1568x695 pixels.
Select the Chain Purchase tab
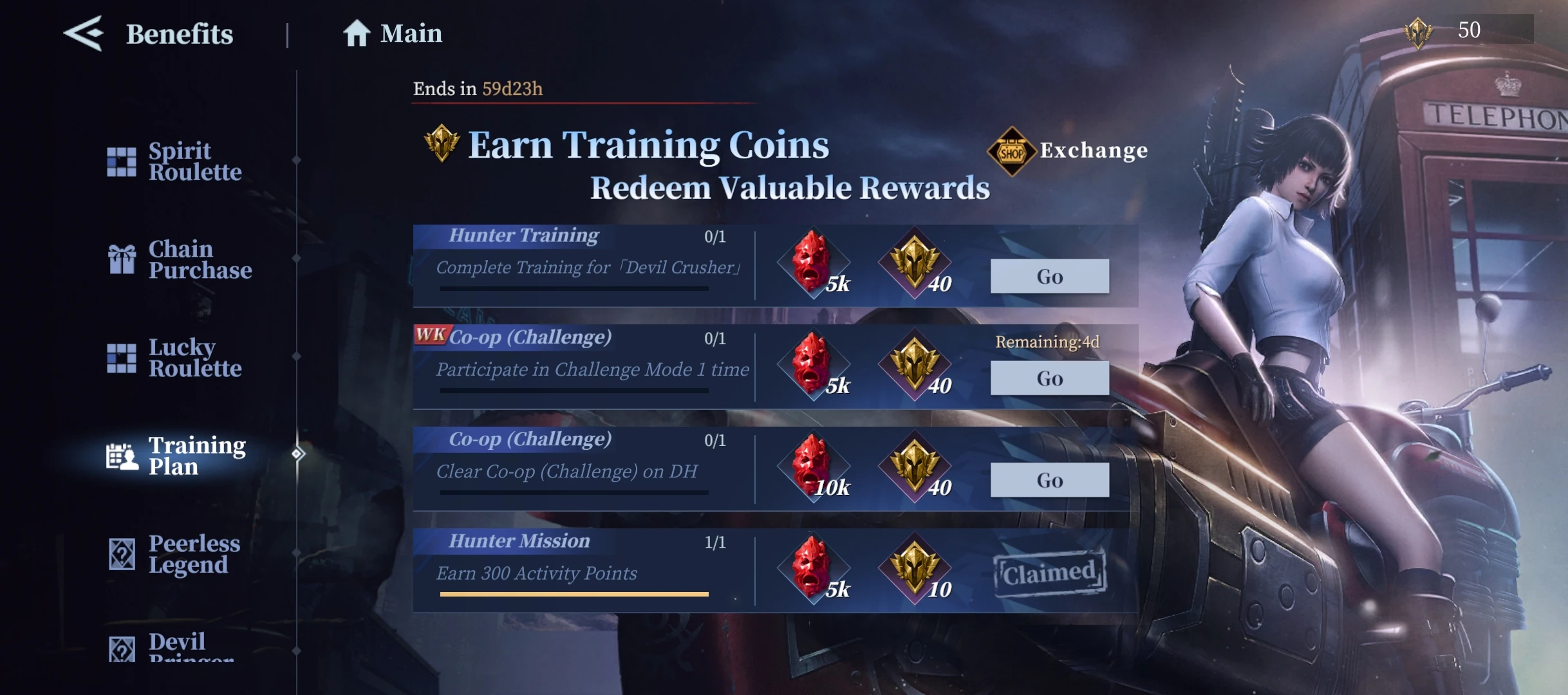point(180,259)
